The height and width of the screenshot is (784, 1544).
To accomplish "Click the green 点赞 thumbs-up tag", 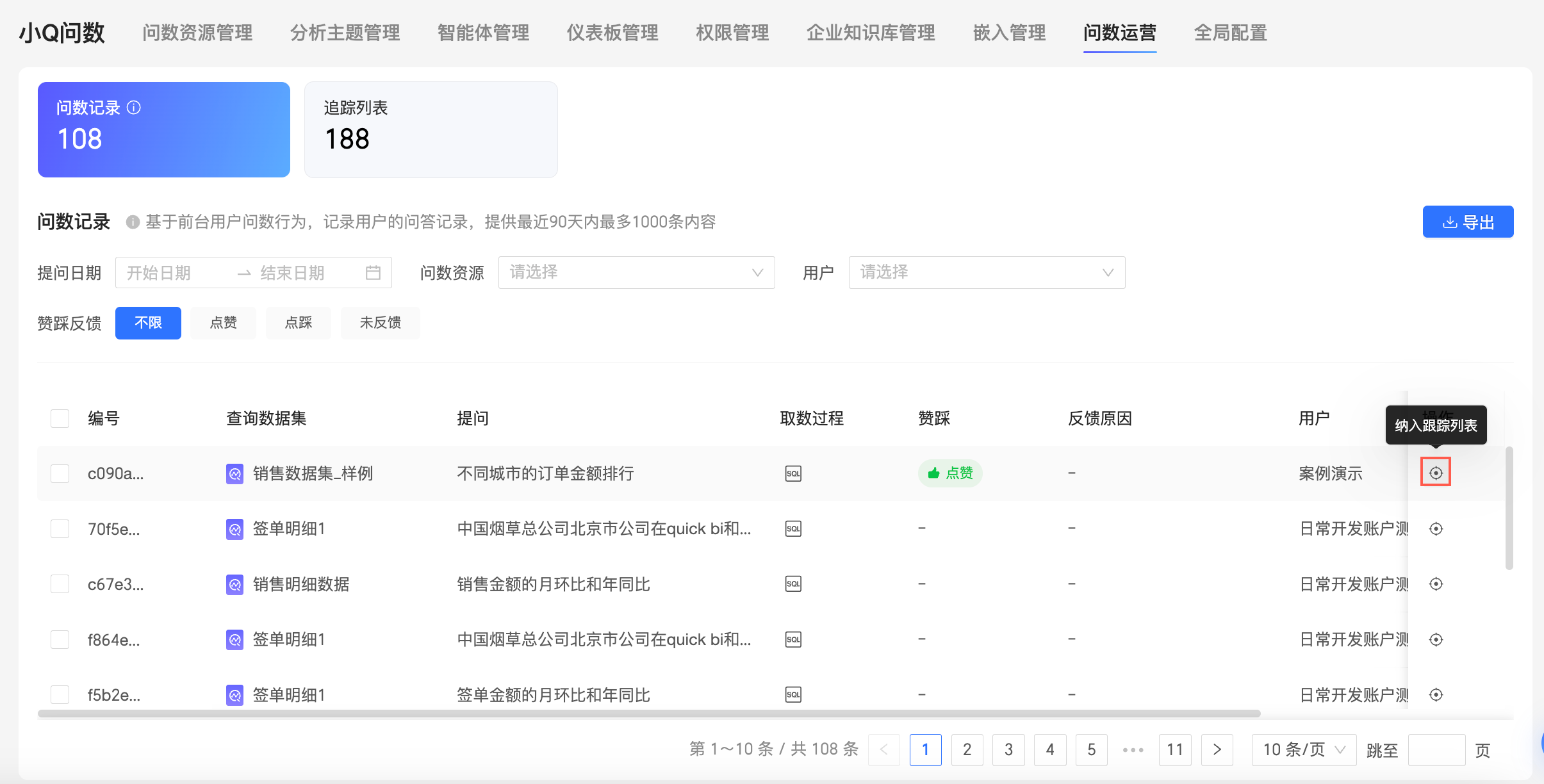I will 950,473.
